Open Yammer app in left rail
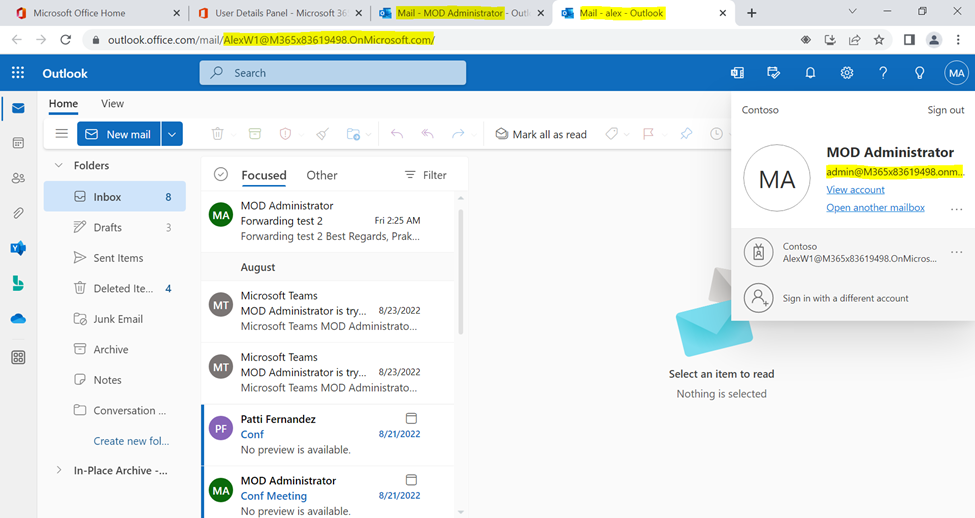This screenshot has width=975, height=518. coord(18,248)
